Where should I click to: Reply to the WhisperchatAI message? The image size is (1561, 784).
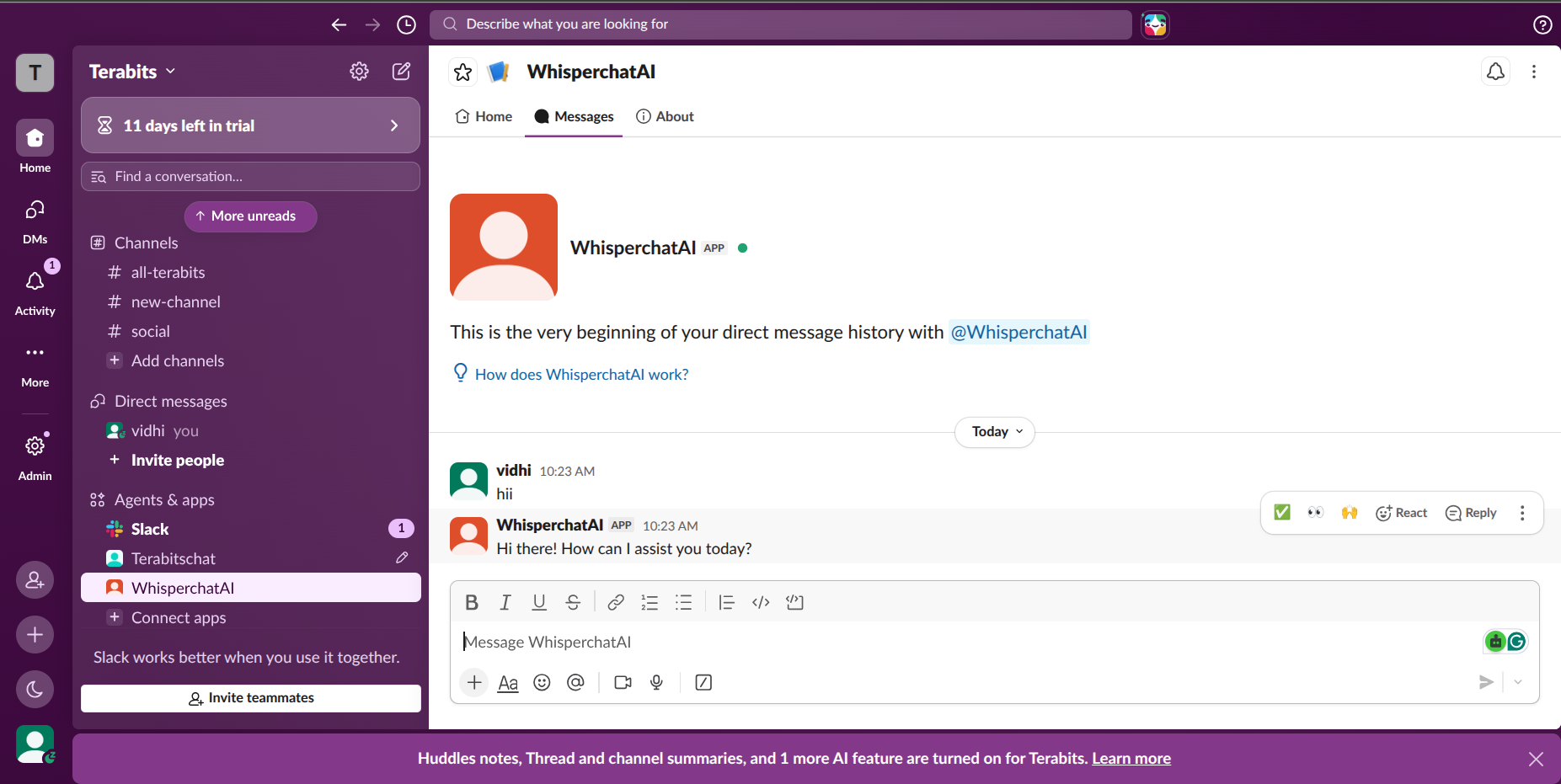(1471, 513)
